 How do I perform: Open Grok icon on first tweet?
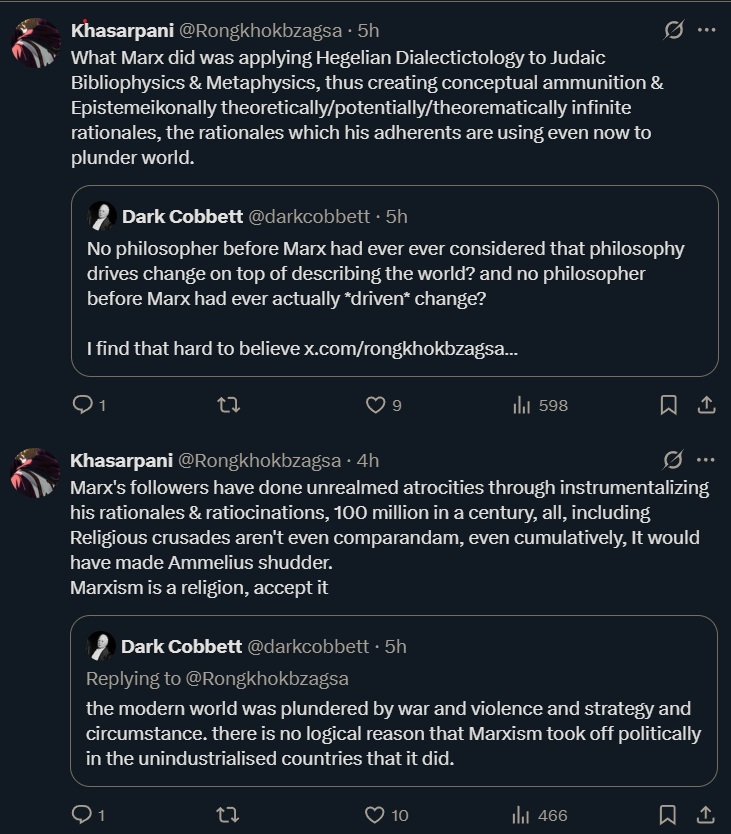(674, 30)
